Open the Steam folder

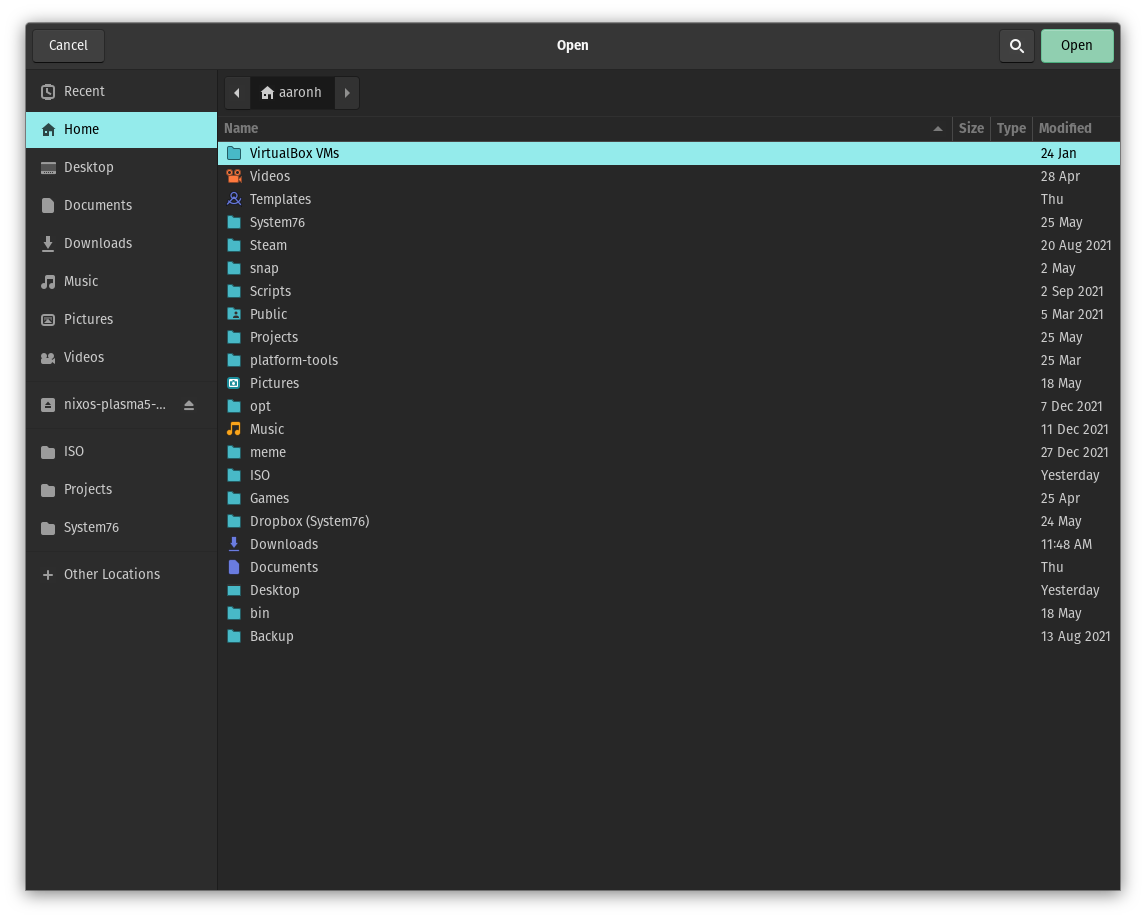pyautogui.click(x=268, y=245)
